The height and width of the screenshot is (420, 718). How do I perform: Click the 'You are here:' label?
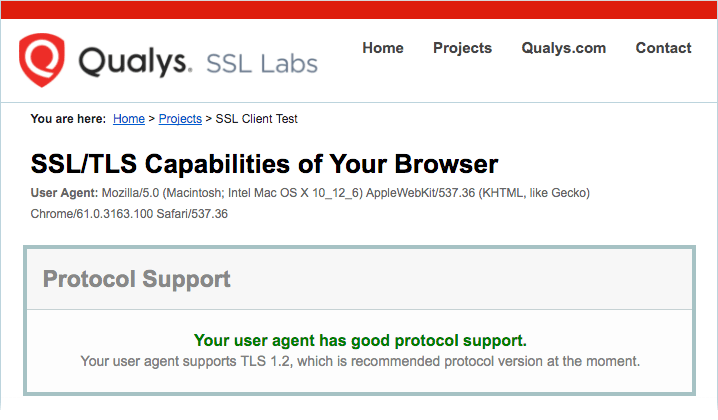[x=68, y=119]
